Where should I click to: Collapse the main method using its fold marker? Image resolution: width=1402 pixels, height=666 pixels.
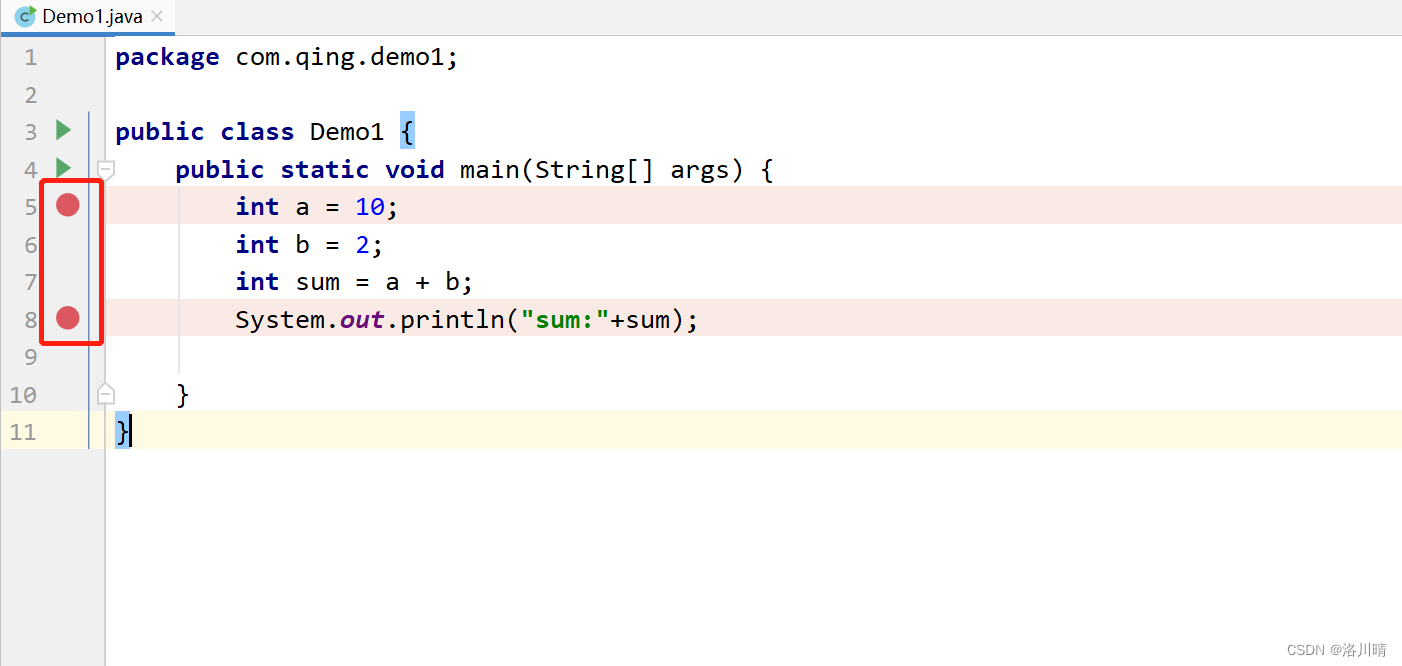[x=106, y=170]
